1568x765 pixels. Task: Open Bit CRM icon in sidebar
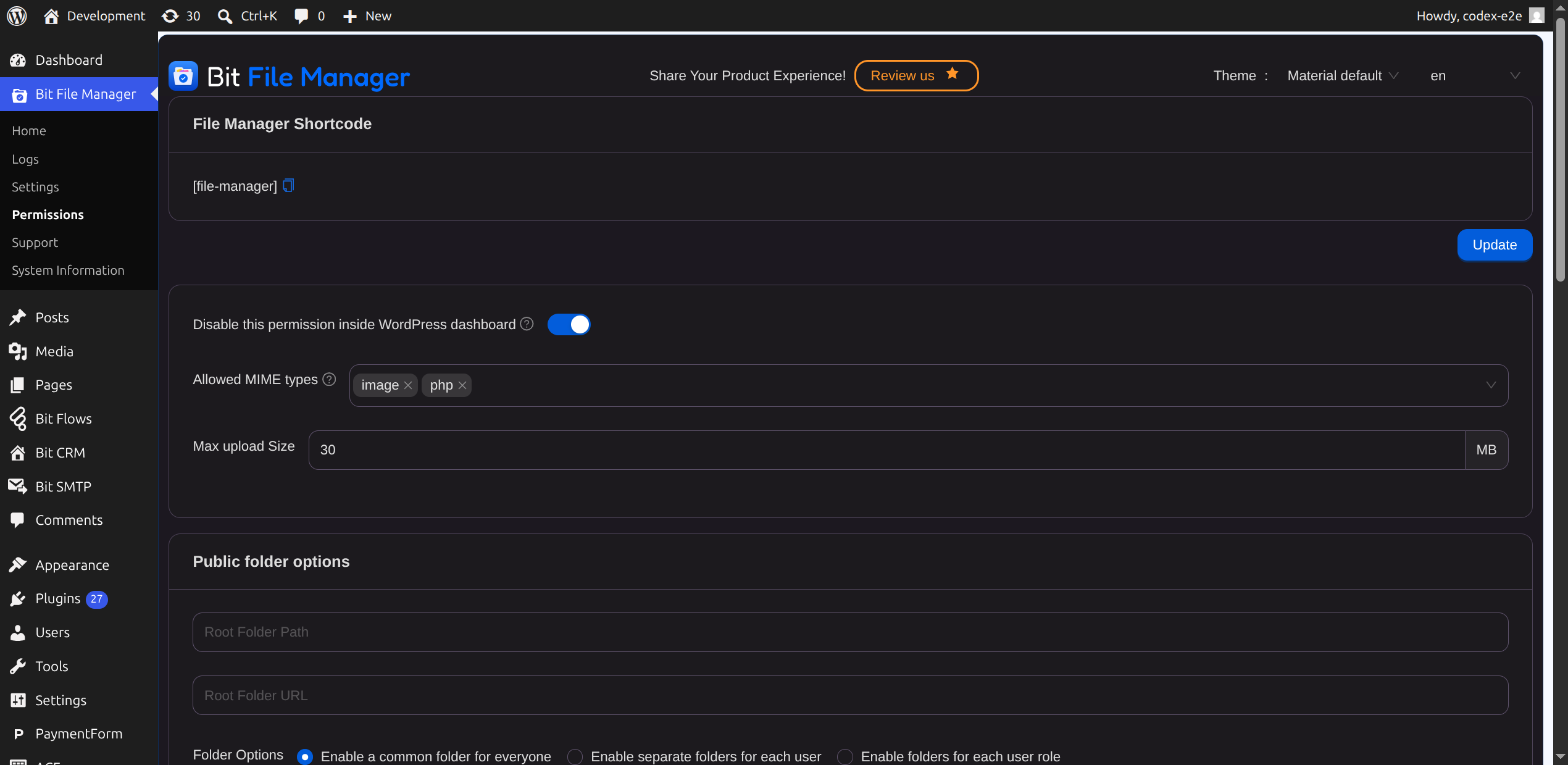click(18, 453)
